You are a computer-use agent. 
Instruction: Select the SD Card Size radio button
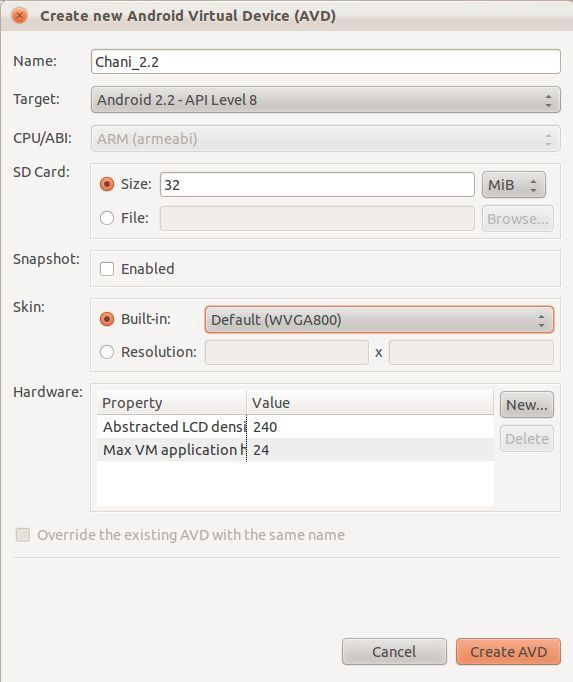[107, 184]
